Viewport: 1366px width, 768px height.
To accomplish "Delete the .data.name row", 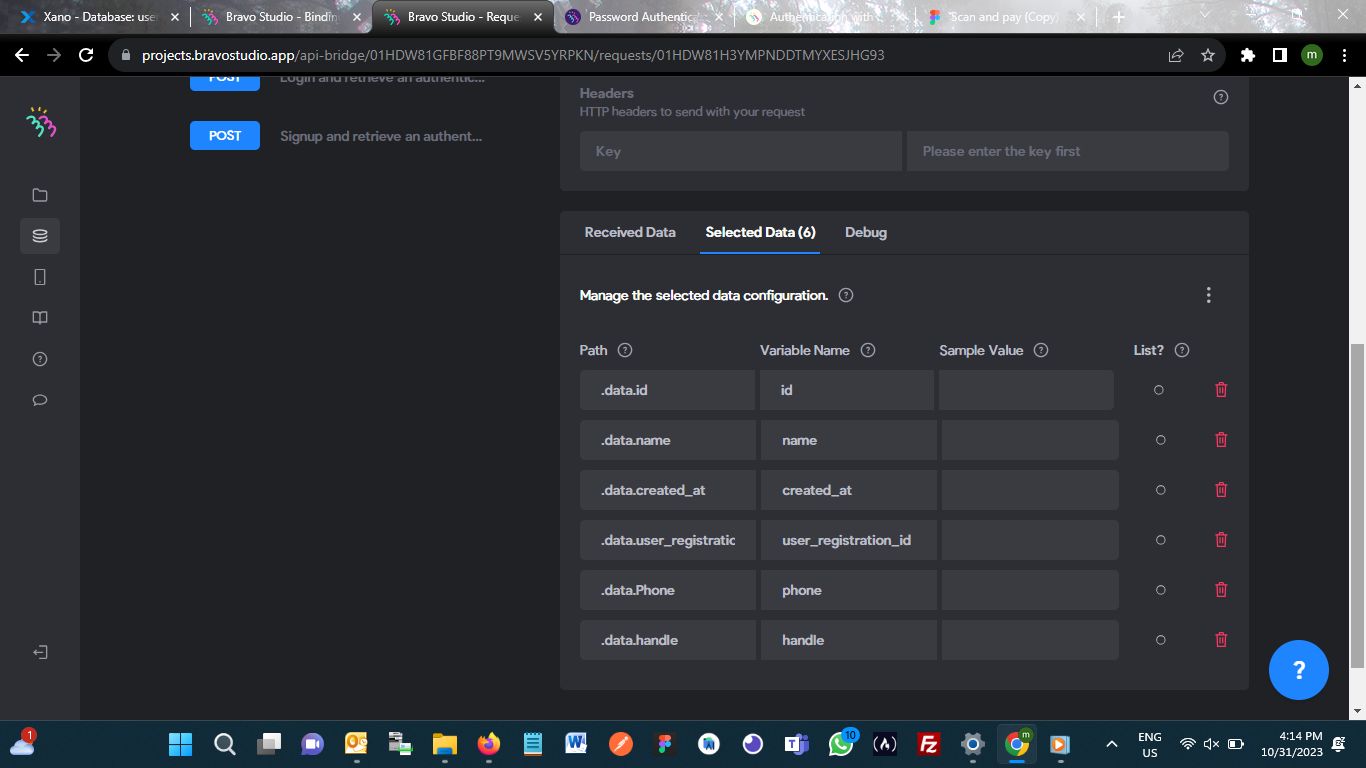I will pos(1221,439).
